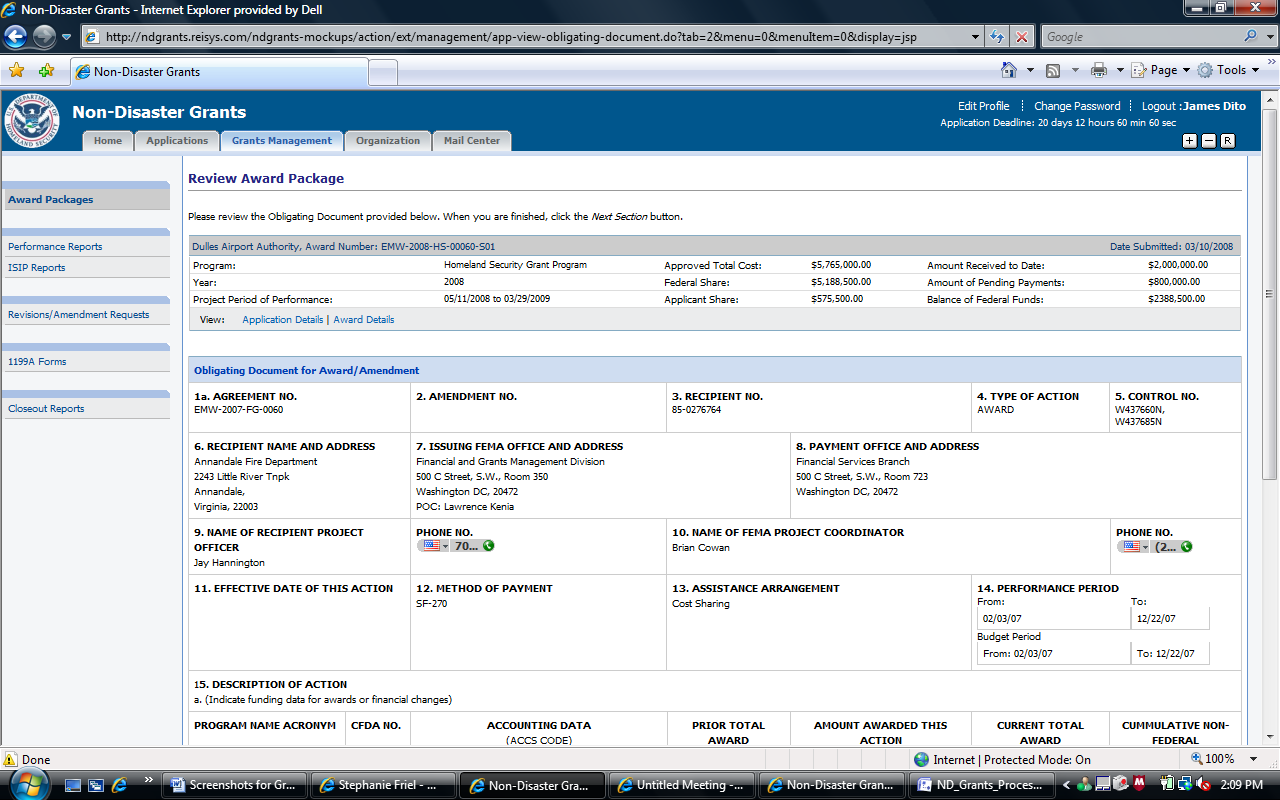The height and width of the screenshot is (800, 1280).
Task: Click the Change Password link
Action: coord(1077,106)
